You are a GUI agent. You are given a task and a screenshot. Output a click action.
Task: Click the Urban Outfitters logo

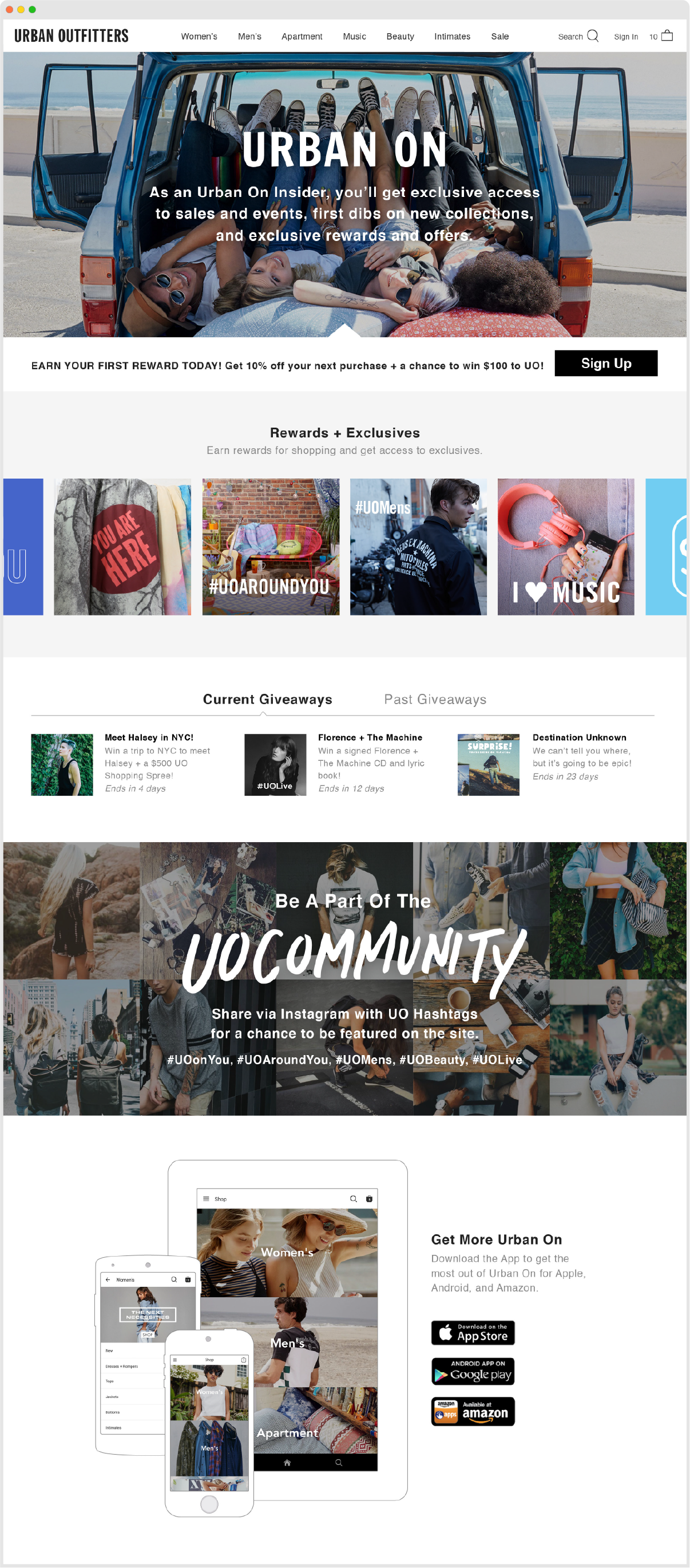pyautogui.click(x=71, y=36)
